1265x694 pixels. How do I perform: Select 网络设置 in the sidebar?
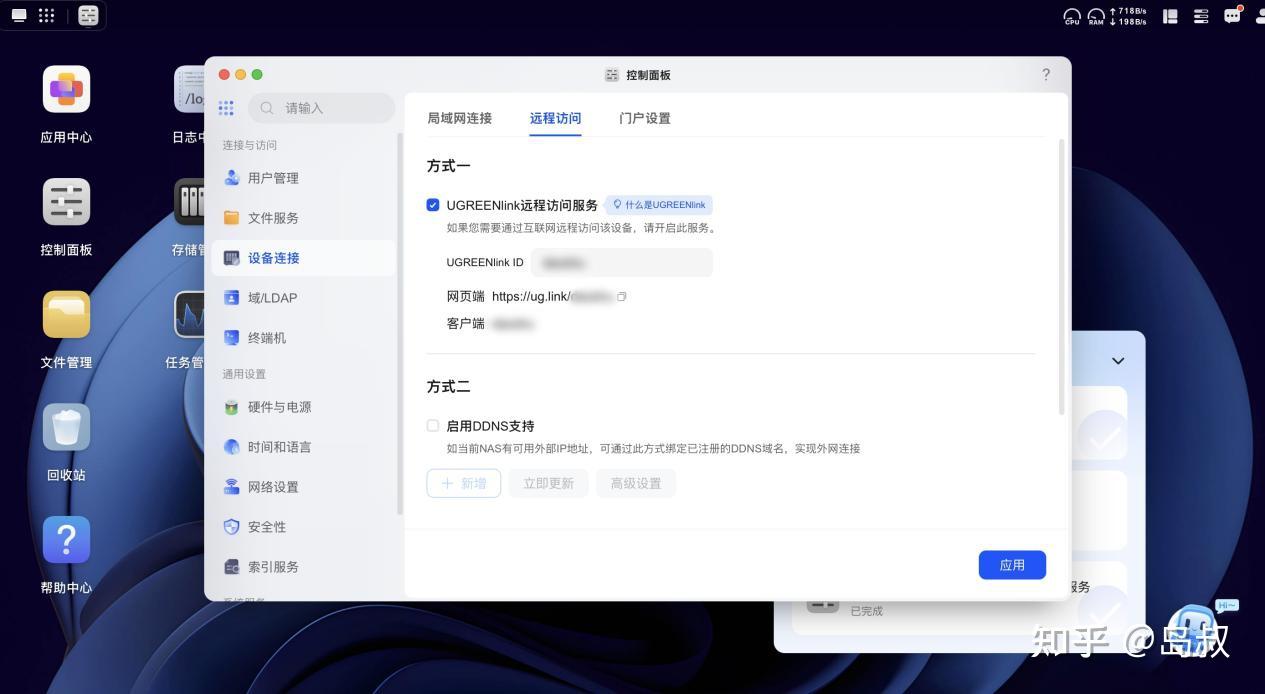coord(304,487)
